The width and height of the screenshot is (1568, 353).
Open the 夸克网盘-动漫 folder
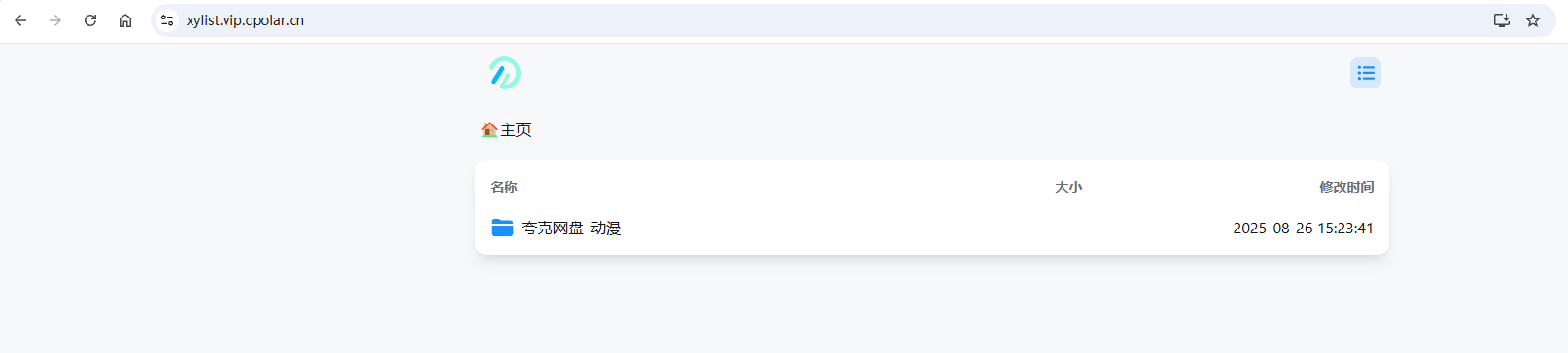(x=571, y=228)
